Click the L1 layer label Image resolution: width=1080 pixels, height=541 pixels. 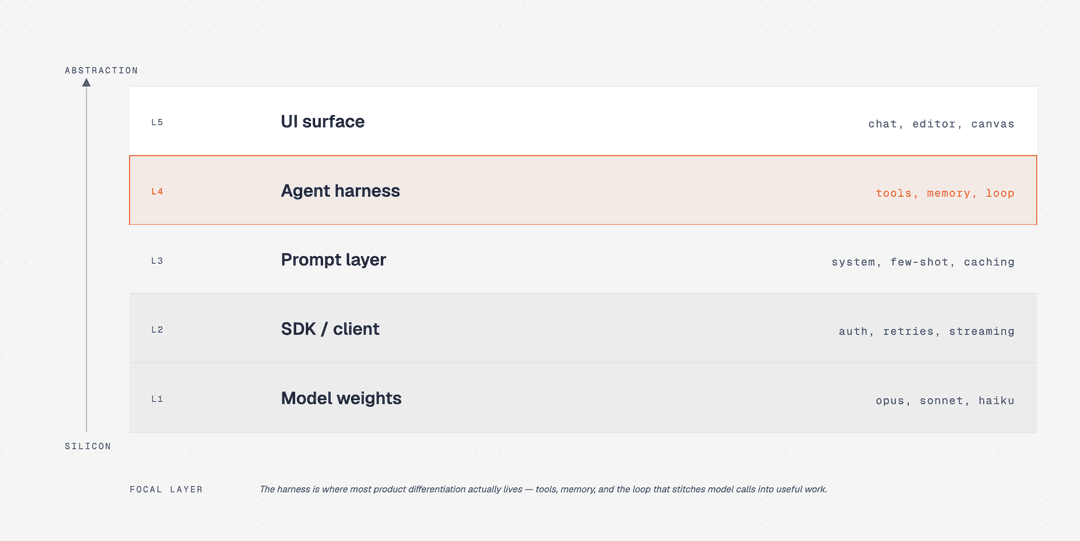coord(157,399)
